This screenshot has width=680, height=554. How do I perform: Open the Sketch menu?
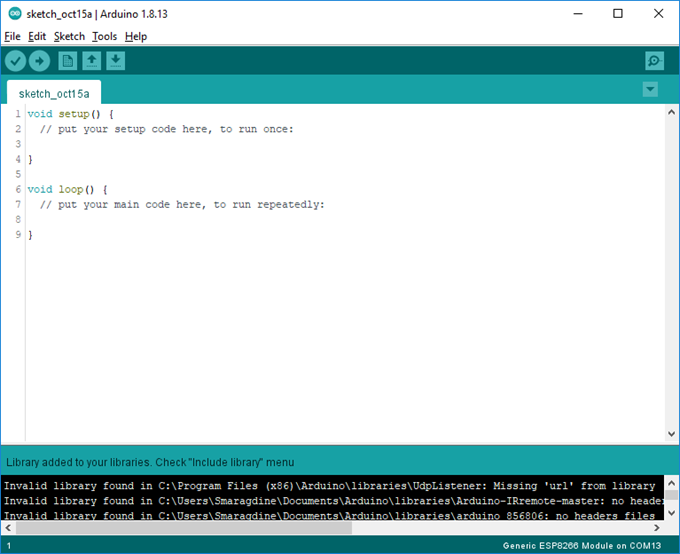(69, 36)
